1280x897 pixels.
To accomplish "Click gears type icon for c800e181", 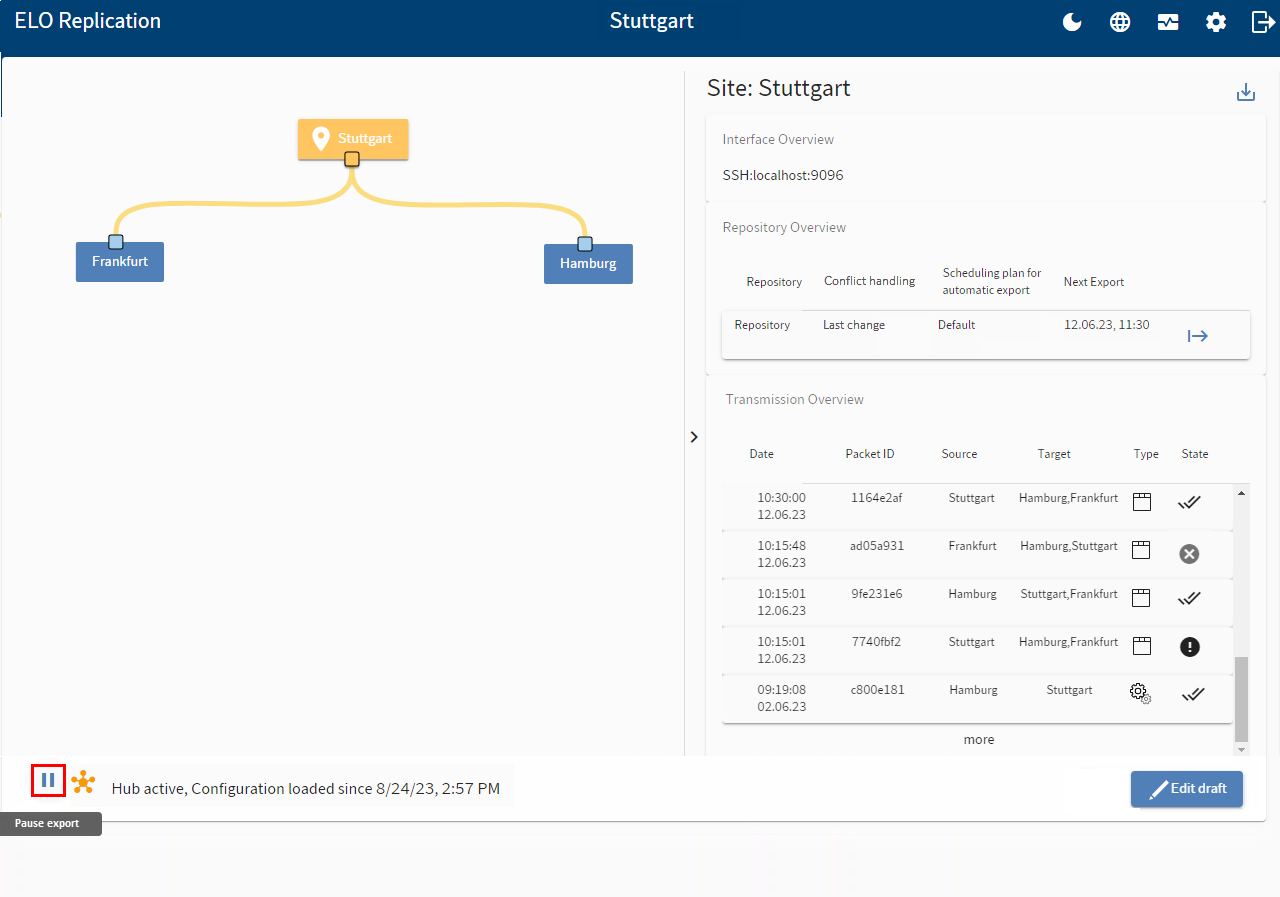I will point(1141,693).
